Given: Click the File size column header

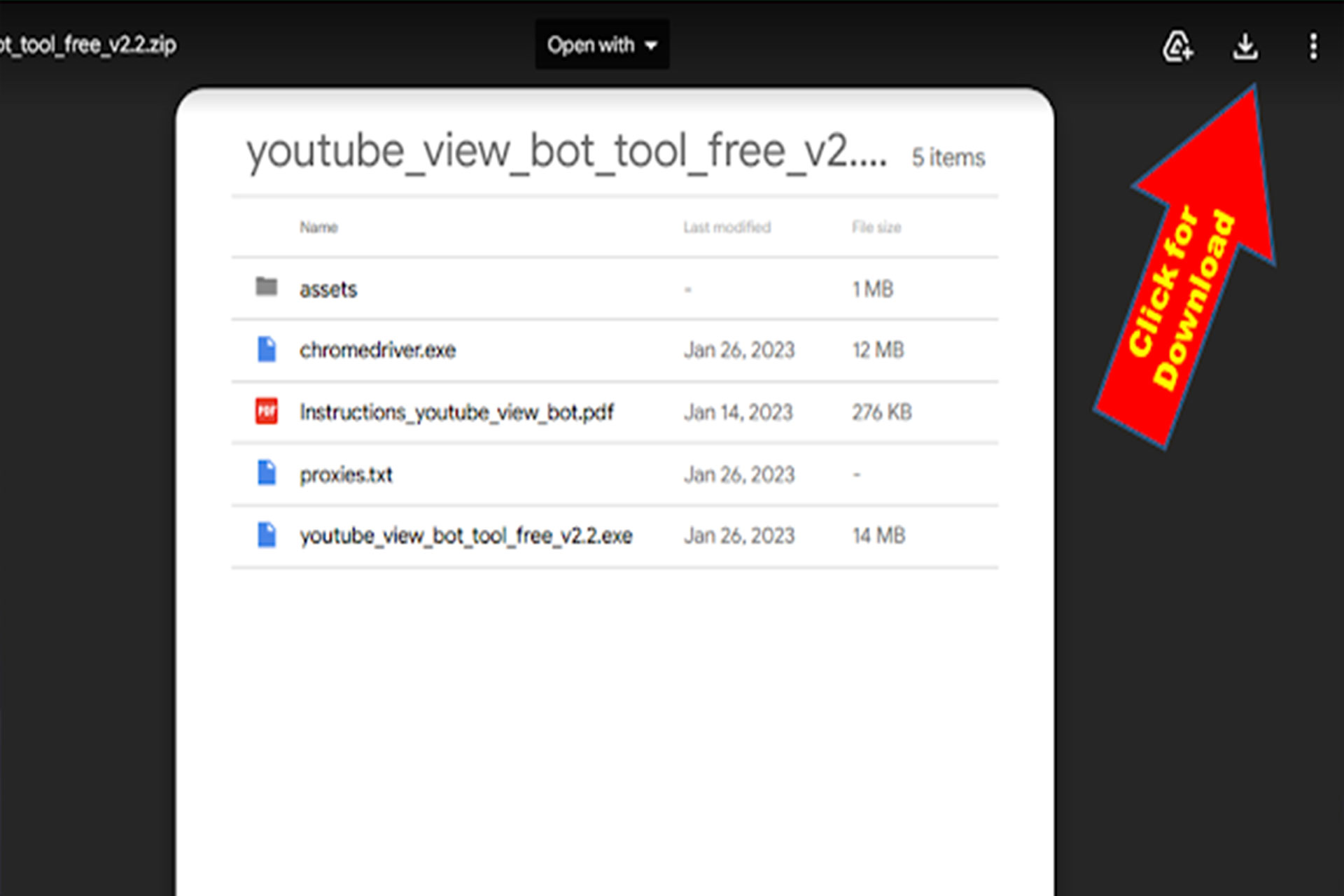Looking at the screenshot, I should pos(876,227).
